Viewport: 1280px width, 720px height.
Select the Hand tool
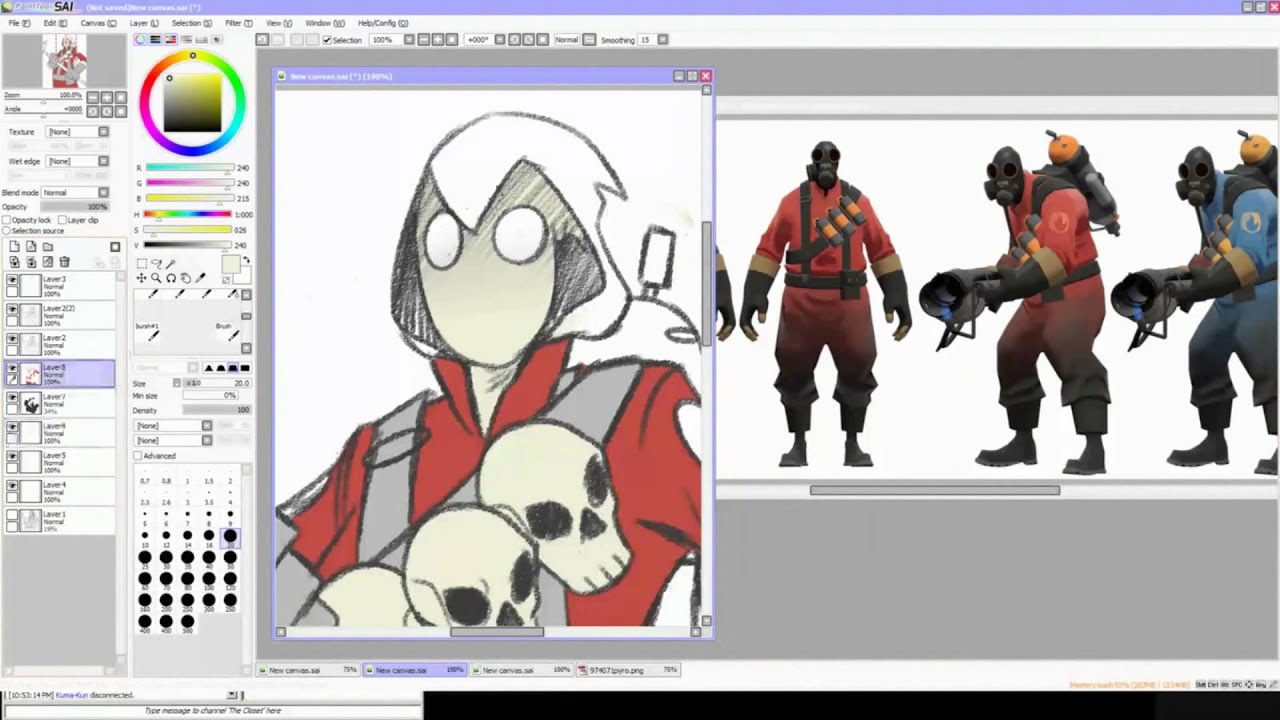[185, 278]
